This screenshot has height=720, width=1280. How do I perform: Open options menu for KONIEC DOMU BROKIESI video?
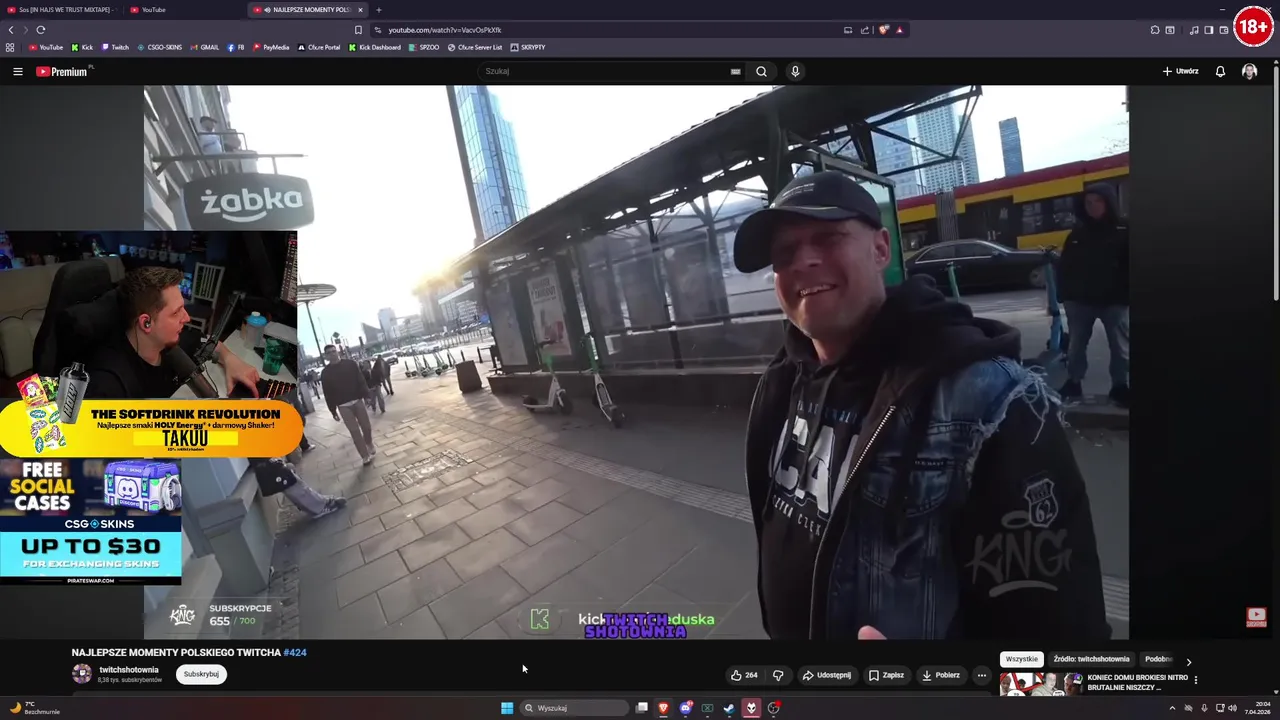(1195, 680)
